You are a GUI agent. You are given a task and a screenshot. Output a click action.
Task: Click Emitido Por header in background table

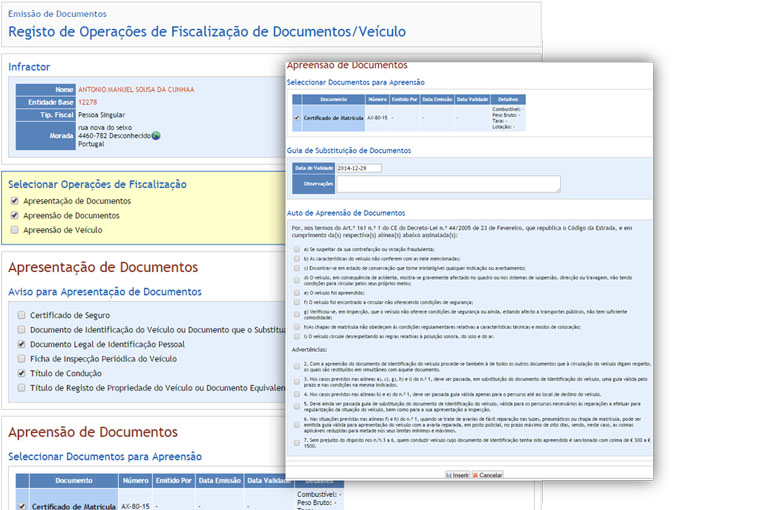(173, 481)
